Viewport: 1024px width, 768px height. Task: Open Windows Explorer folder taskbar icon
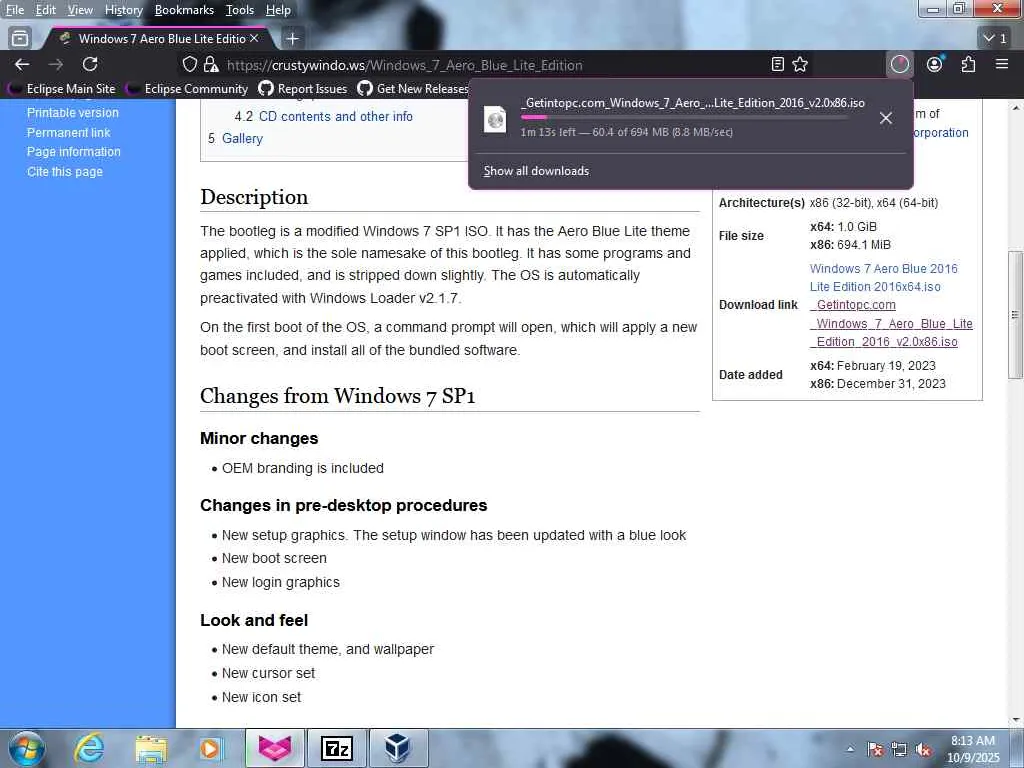point(151,749)
